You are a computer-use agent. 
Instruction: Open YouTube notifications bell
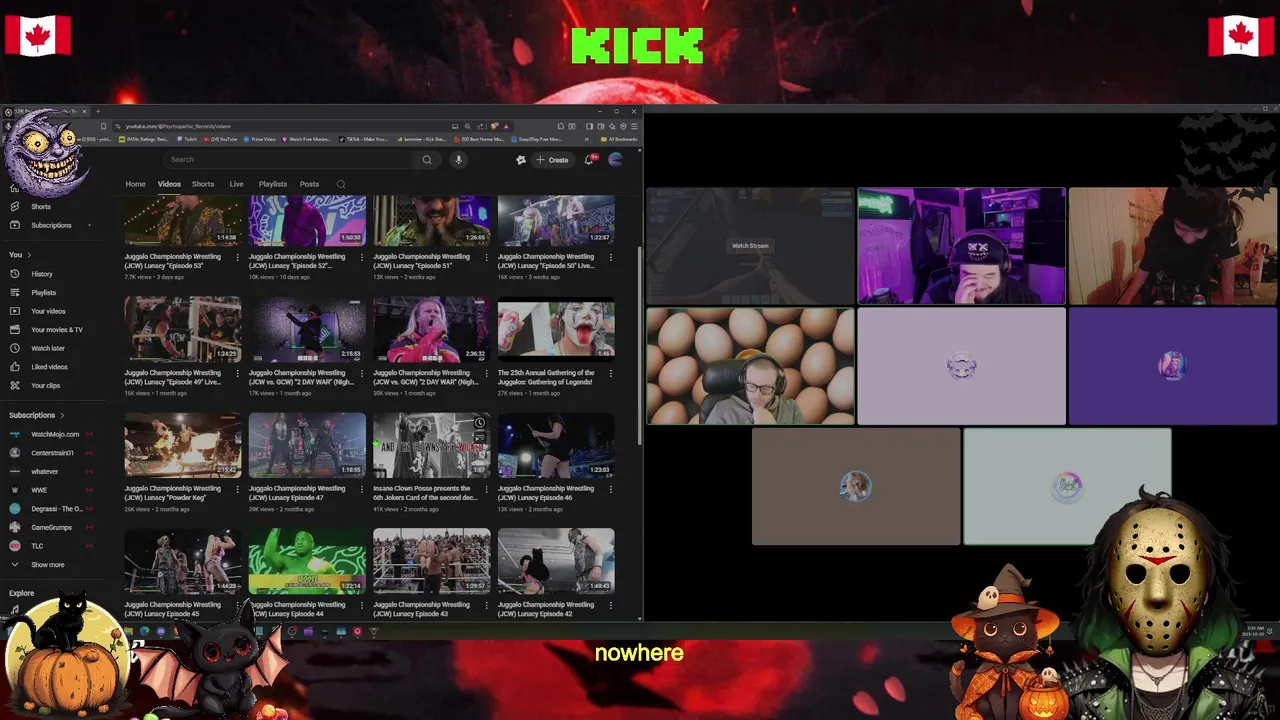[590, 159]
